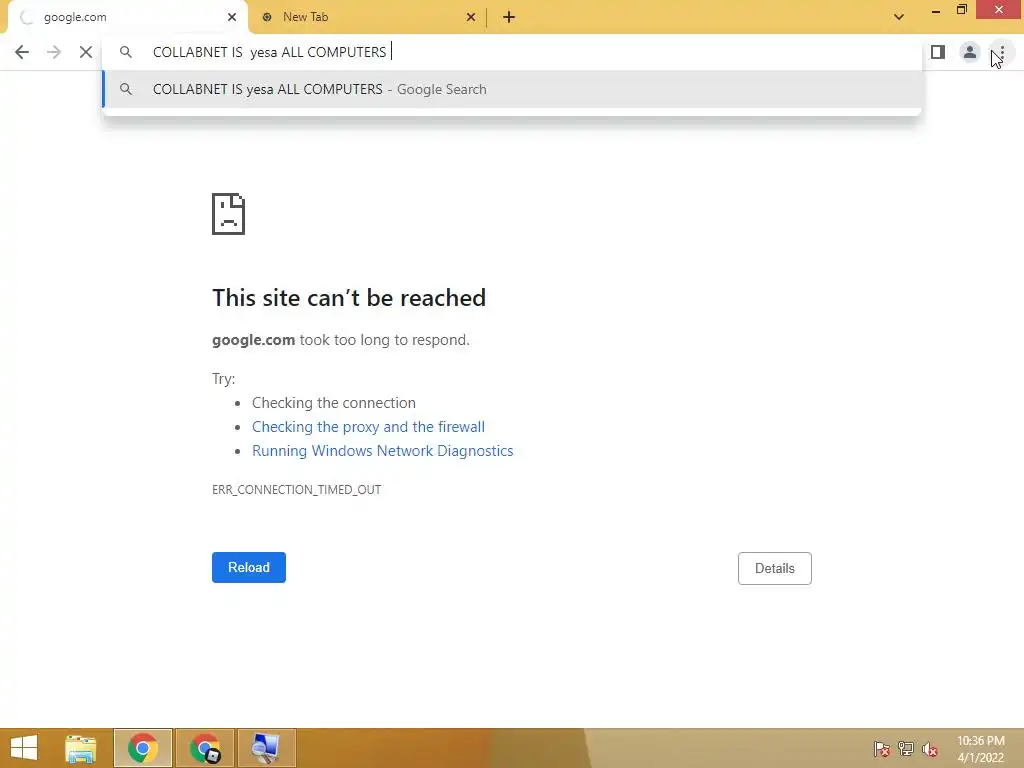Open the computer monitor app in the taskbar

coord(266,748)
